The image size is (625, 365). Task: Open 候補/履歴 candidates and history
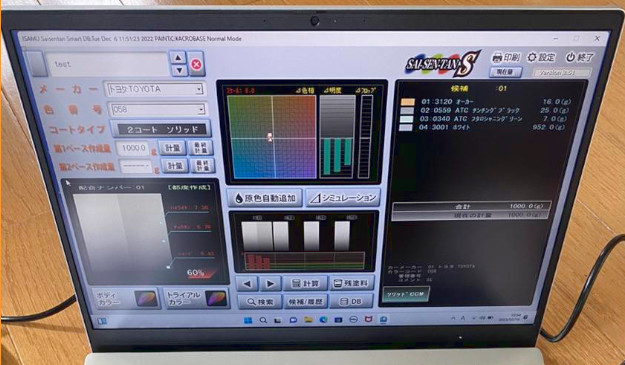(306, 301)
